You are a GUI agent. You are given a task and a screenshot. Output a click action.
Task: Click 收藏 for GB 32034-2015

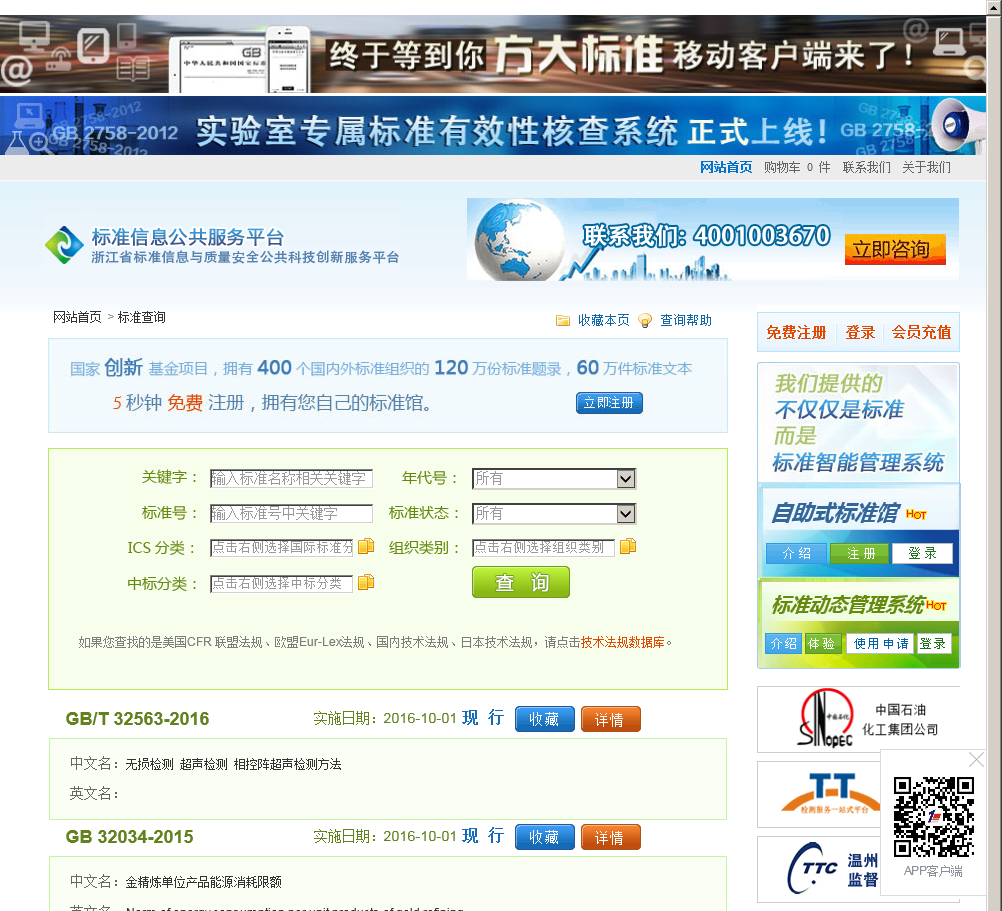click(x=544, y=837)
